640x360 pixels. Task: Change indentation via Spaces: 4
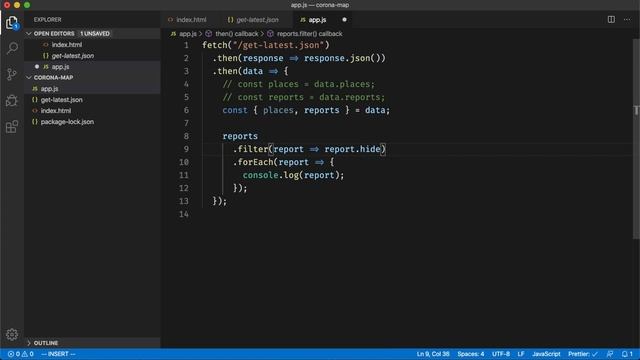click(x=471, y=354)
